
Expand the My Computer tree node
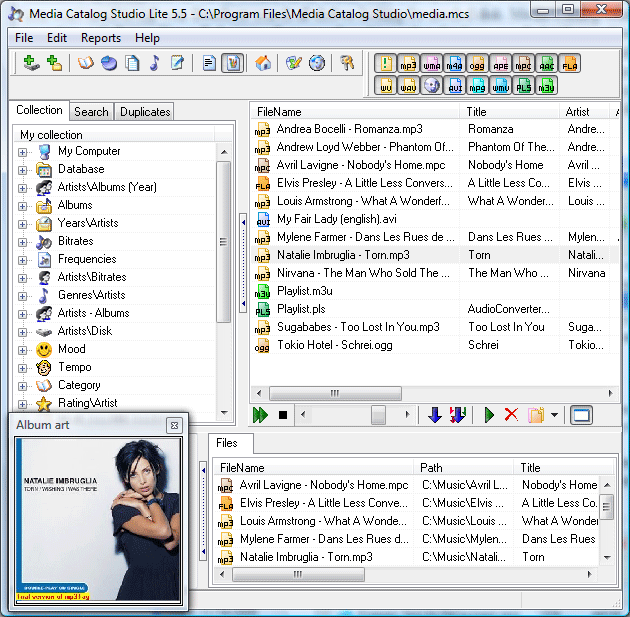22,152
